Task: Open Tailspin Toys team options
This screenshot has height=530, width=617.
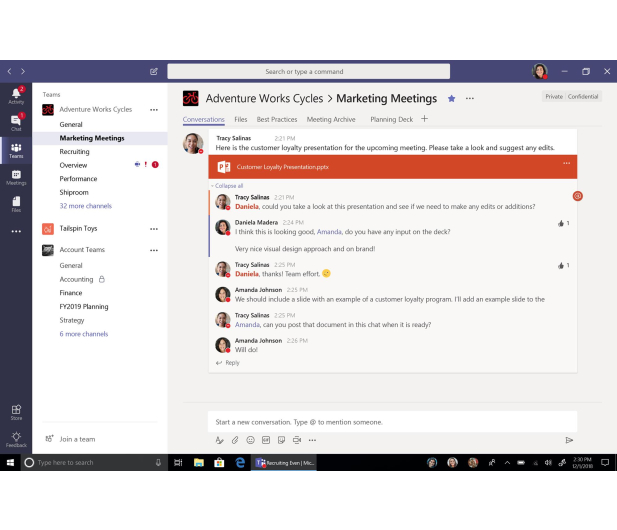Action: (154, 229)
